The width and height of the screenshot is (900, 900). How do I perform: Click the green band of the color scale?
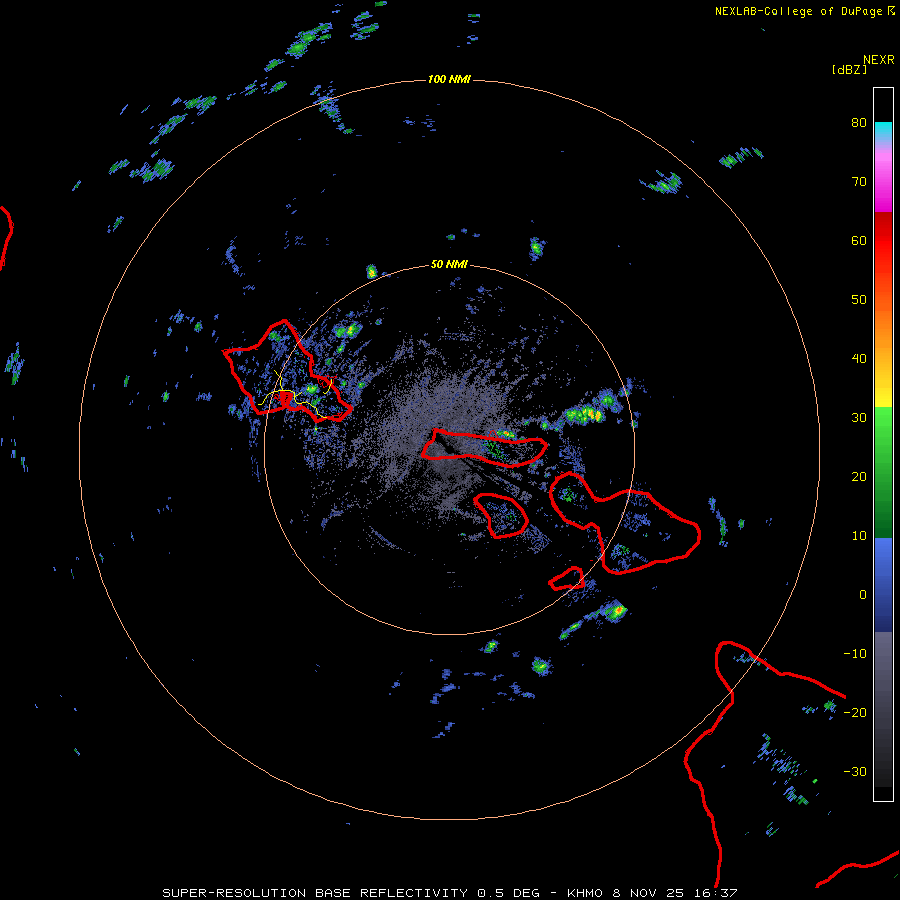[x=883, y=472]
